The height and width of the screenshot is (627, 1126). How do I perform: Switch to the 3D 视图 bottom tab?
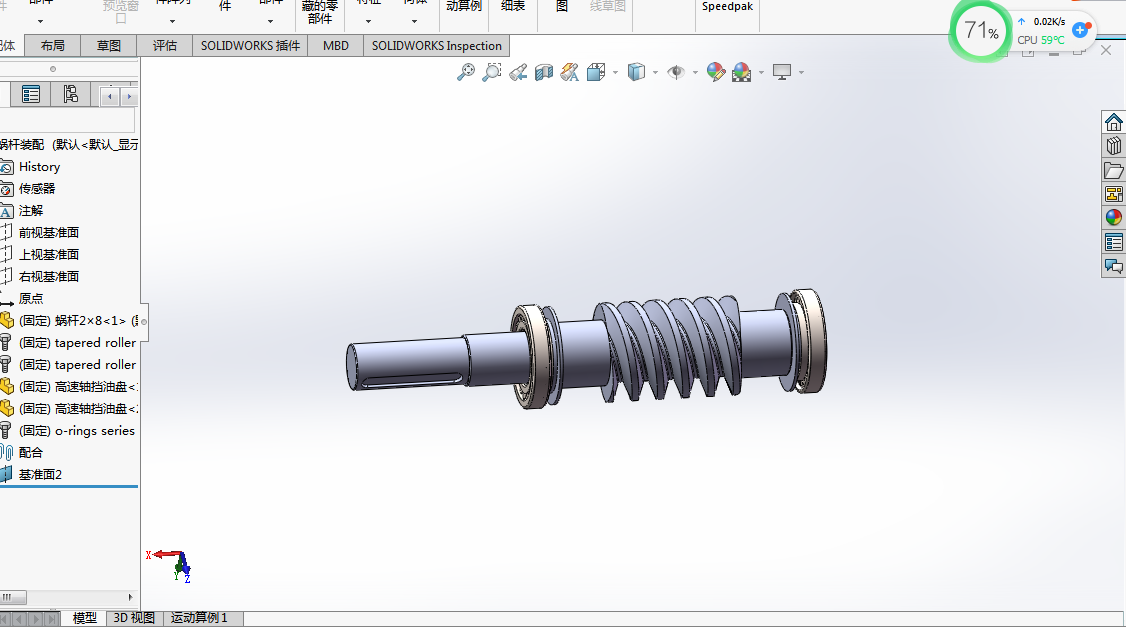pyautogui.click(x=134, y=618)
